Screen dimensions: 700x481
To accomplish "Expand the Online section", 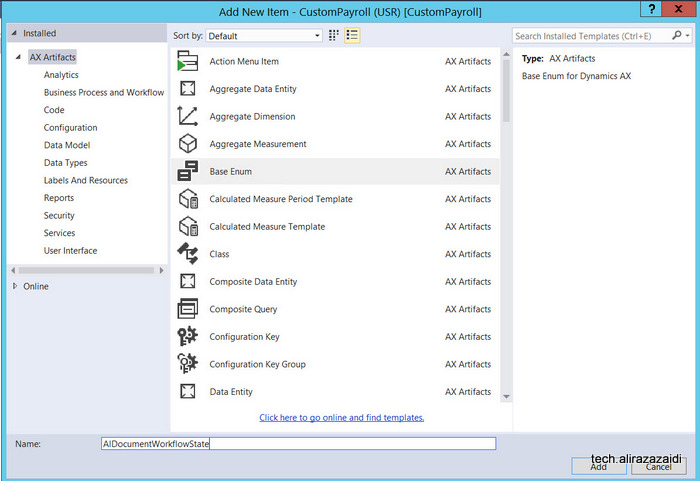I will click(15, 286).
